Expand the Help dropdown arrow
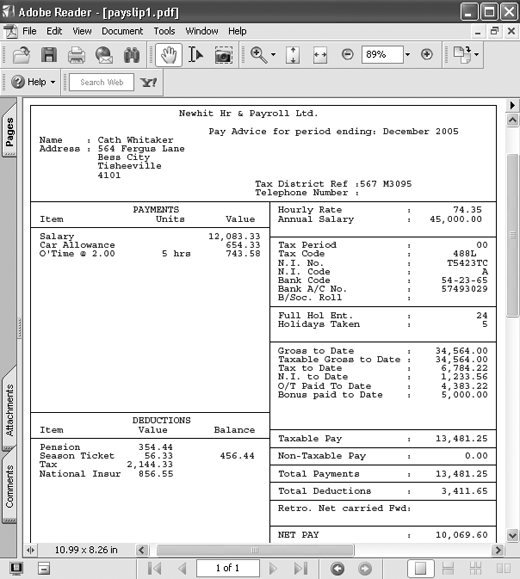 53,82
